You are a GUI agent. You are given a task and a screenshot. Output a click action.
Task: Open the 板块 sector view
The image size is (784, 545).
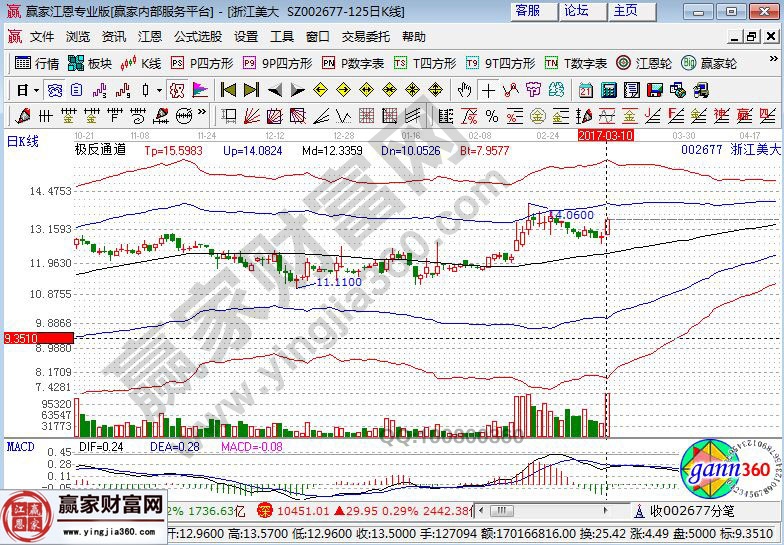[90, 63]
